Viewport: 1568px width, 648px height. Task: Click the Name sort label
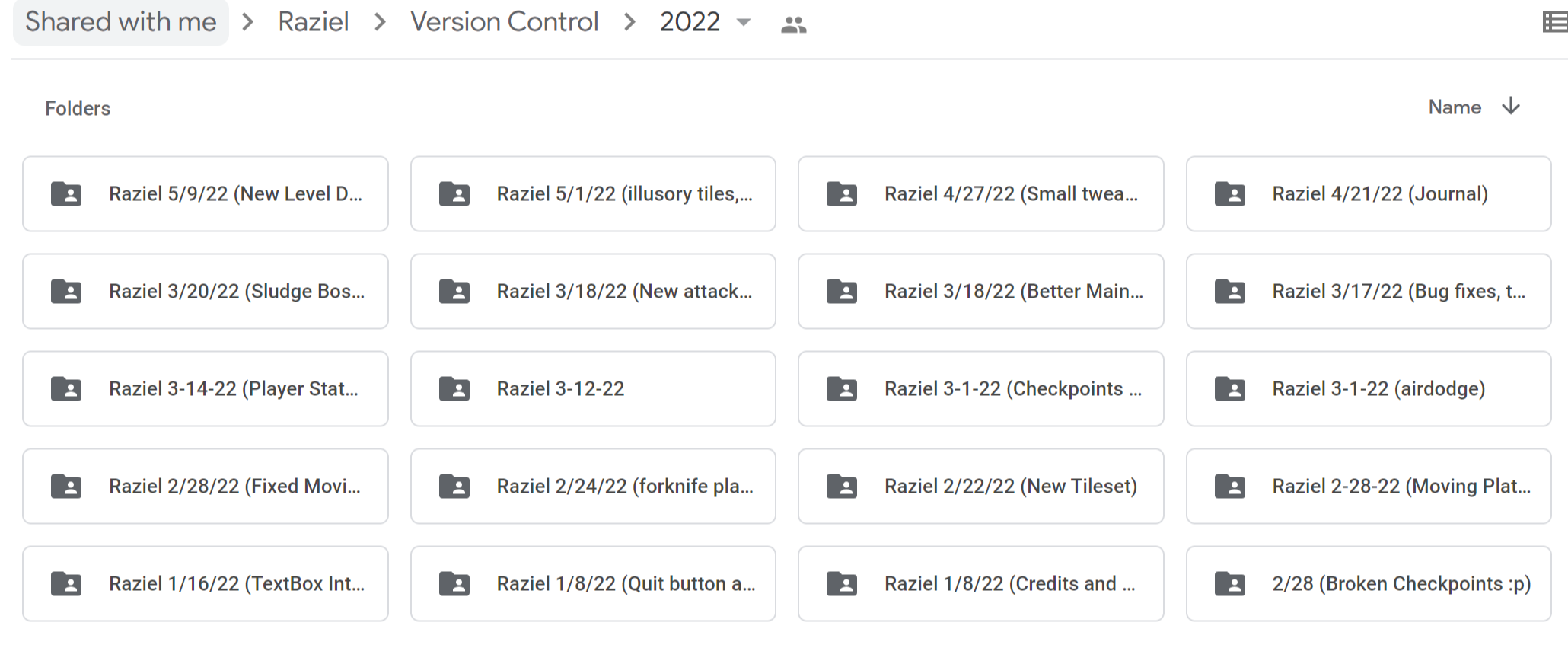tap(1455, 107)
